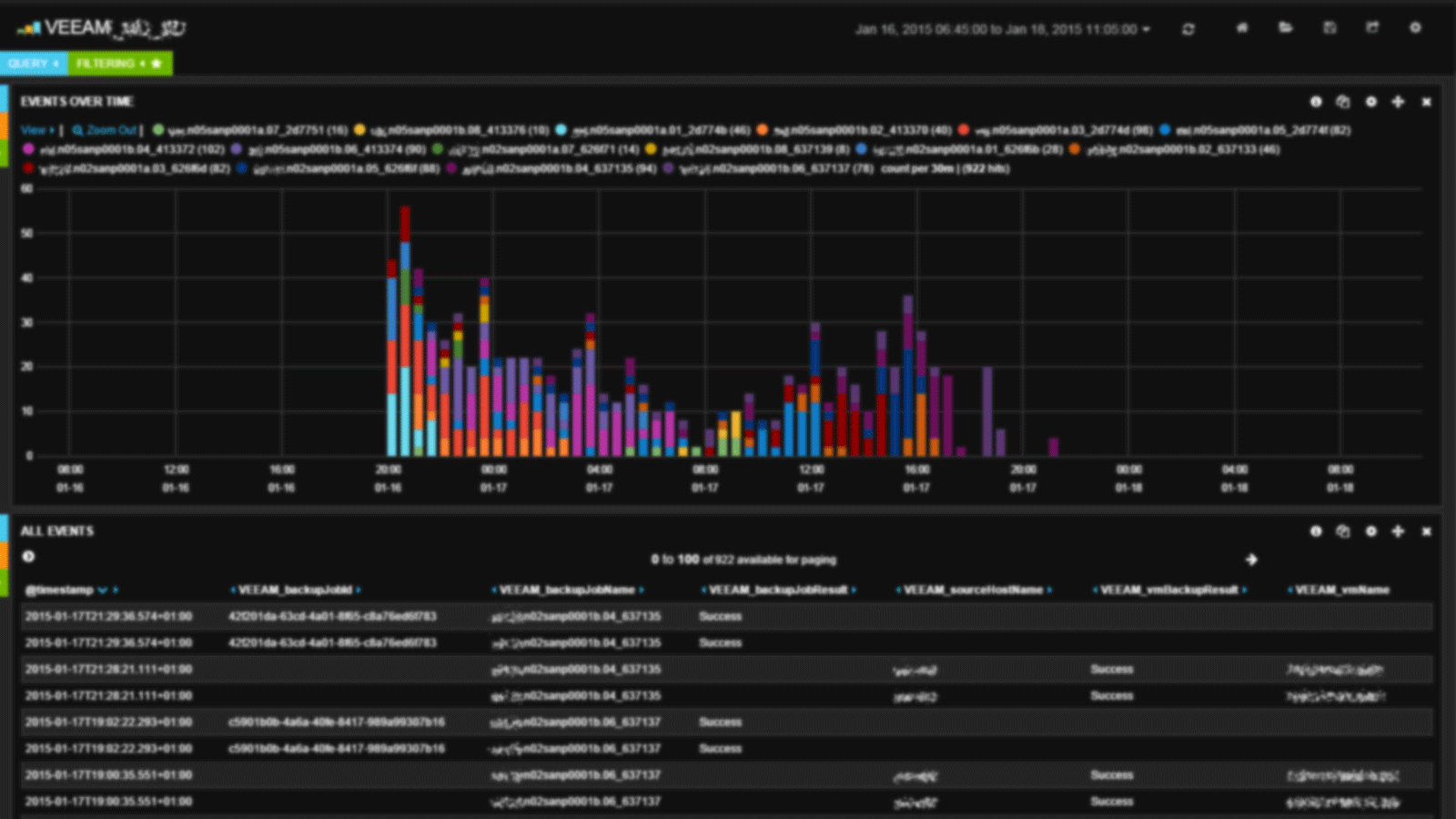Remove the Events Over Time panel

[1426, 102]
